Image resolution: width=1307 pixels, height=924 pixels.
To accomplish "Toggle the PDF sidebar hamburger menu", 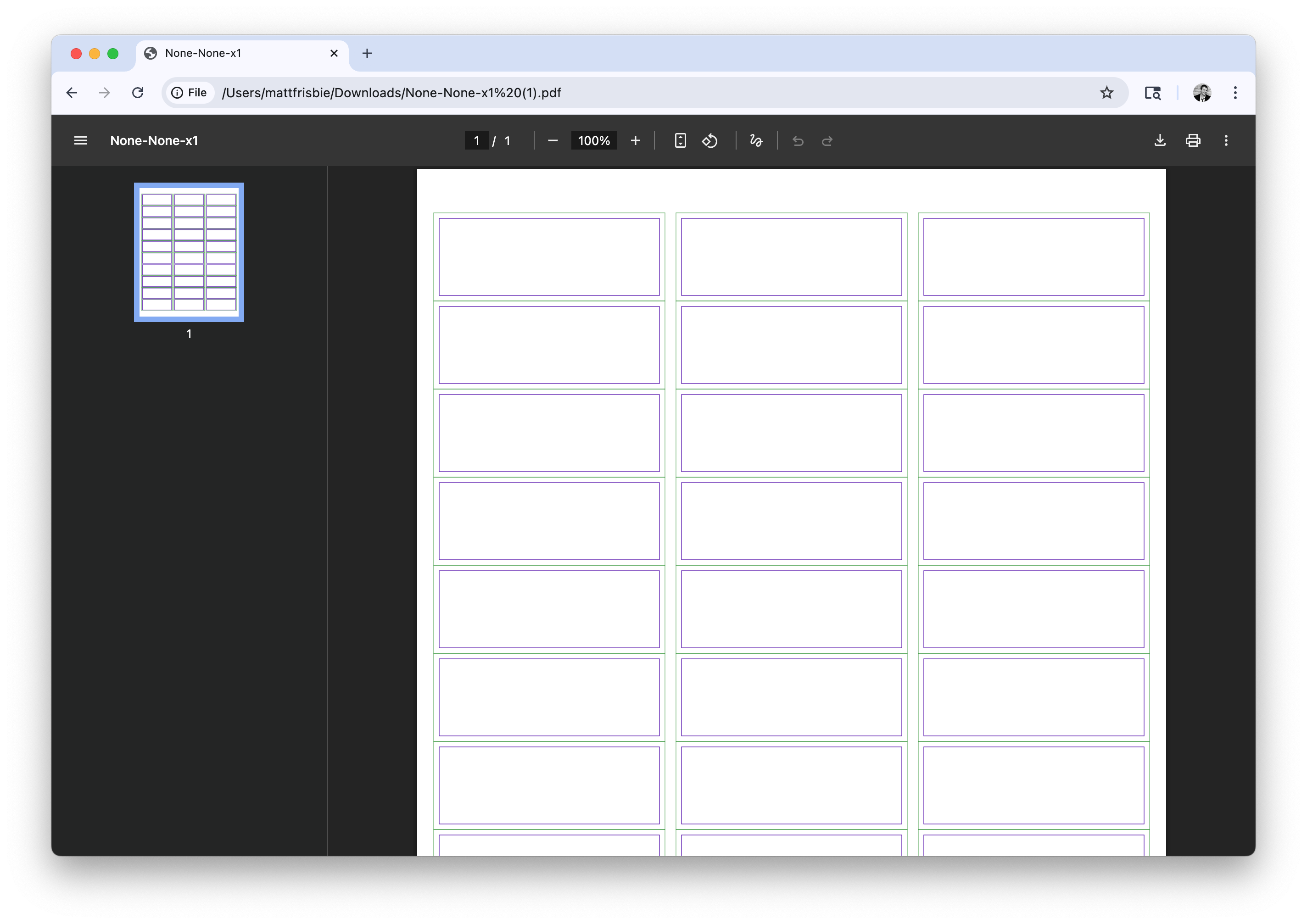I will [80, 140].
